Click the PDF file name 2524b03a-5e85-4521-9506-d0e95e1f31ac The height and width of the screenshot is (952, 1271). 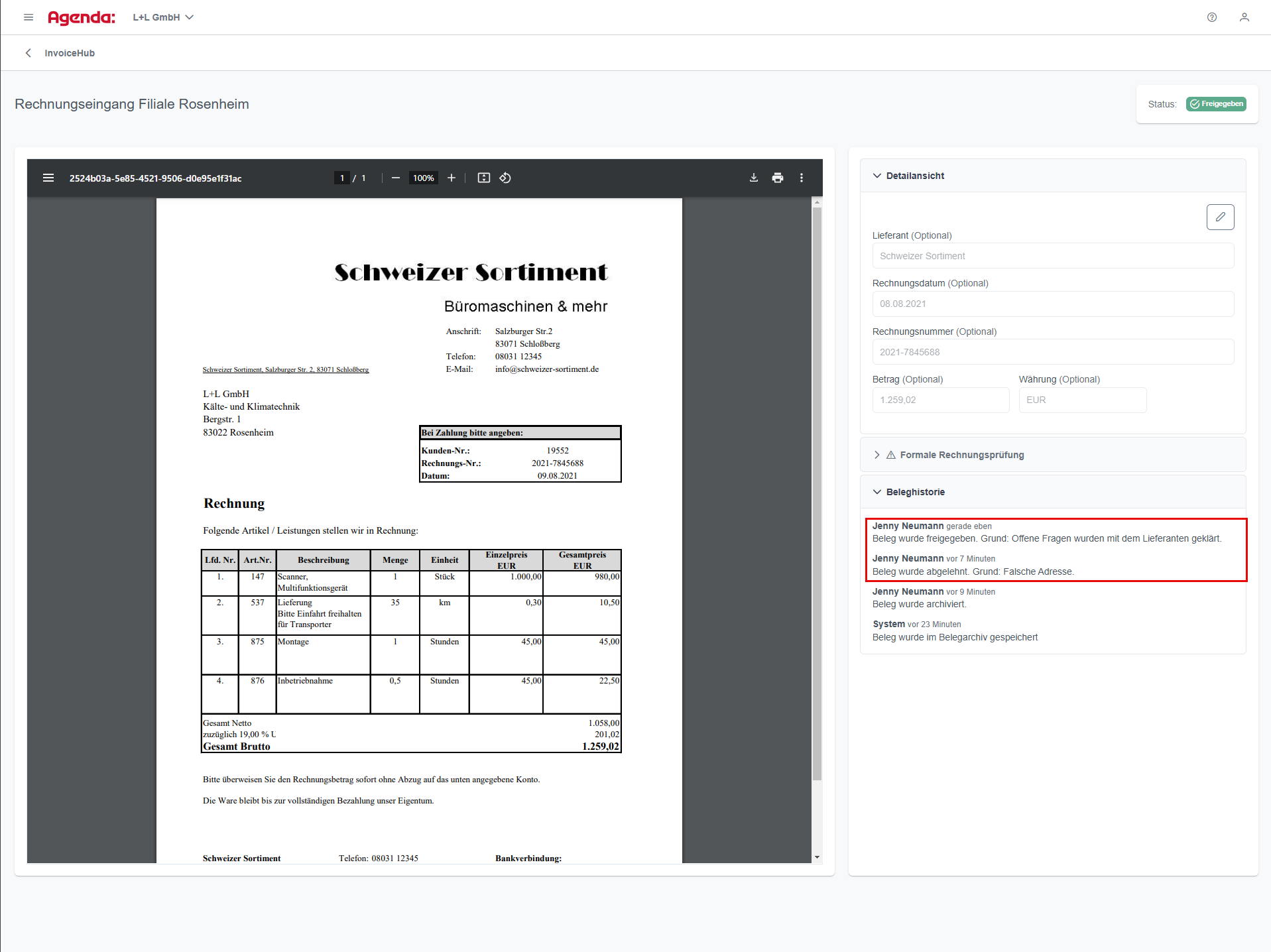tap(155, 178)
